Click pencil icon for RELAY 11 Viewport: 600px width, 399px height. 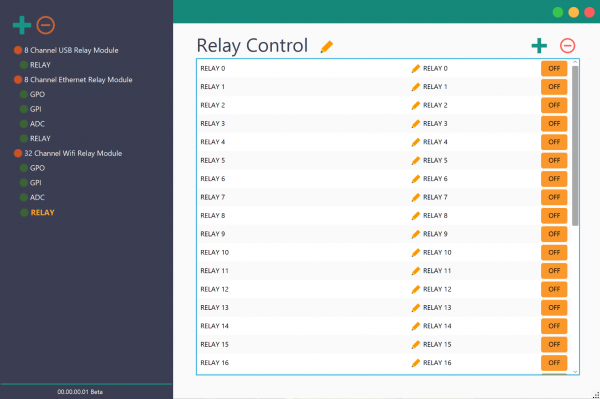point(416,271)
